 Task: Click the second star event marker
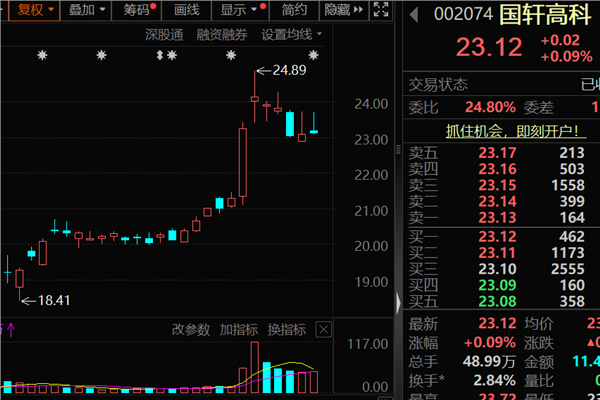[x=101, y=56]
